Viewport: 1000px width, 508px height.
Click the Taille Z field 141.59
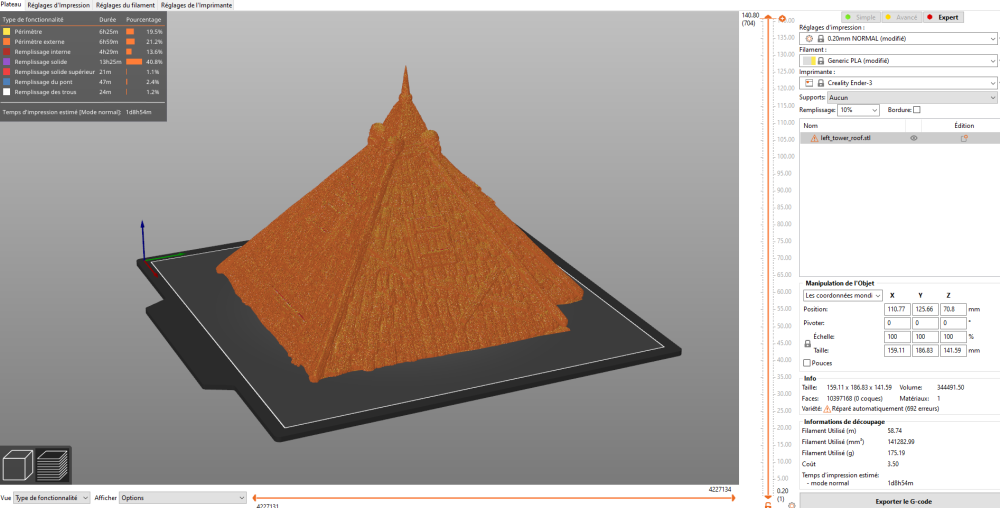tap(953, 351)
